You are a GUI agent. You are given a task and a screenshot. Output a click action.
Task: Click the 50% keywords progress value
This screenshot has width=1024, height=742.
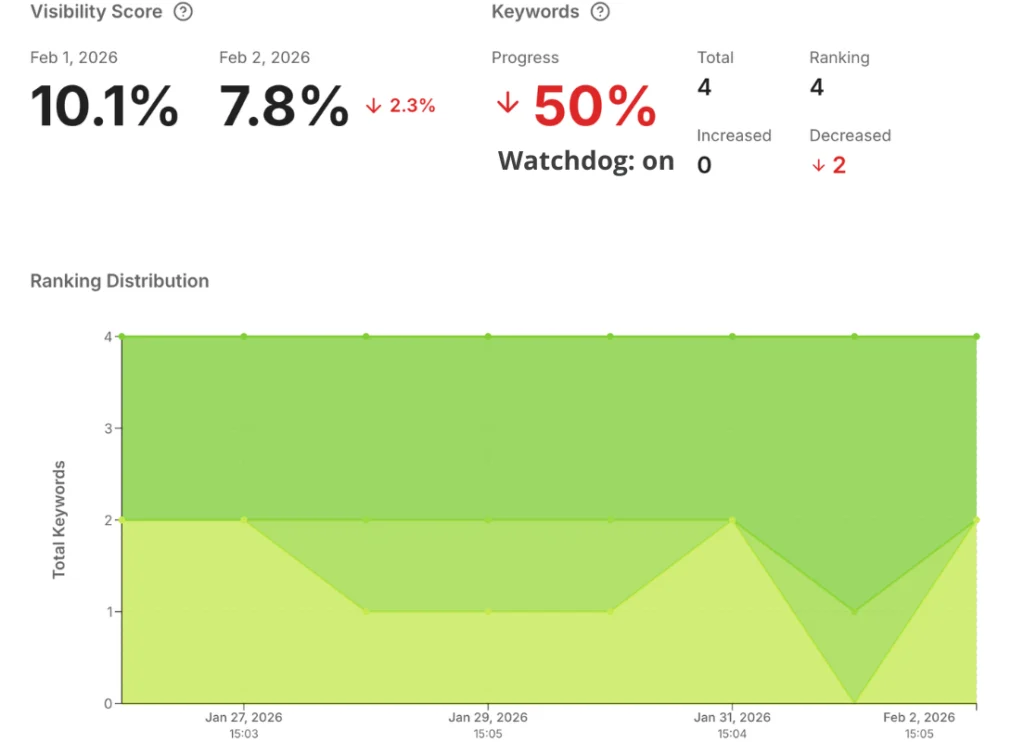[x=594, y=105]
